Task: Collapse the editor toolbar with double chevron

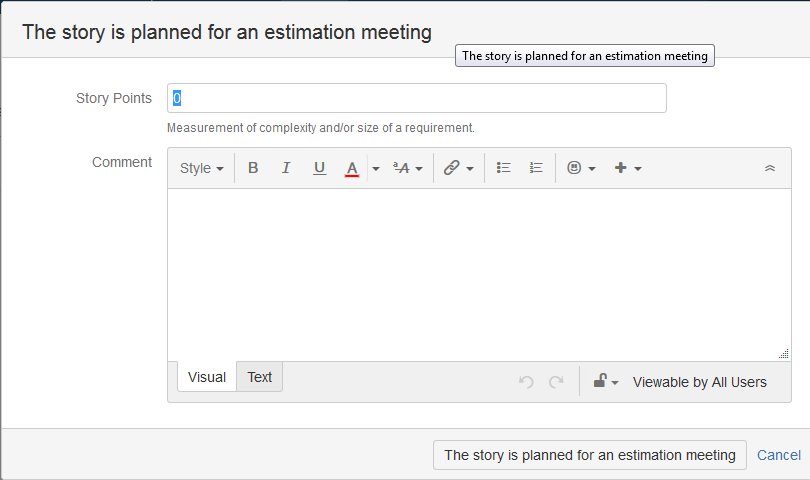Action: pos(769,168)
